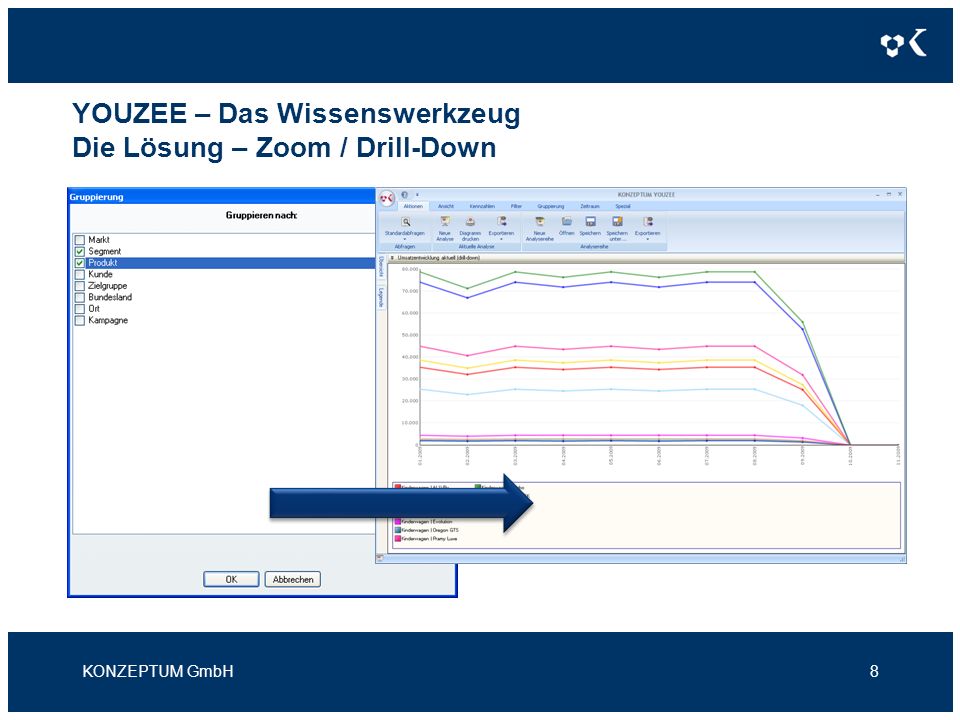Select the Bundesland label in grouping list
Screen dimensions: 960x720
click(110, 298)
